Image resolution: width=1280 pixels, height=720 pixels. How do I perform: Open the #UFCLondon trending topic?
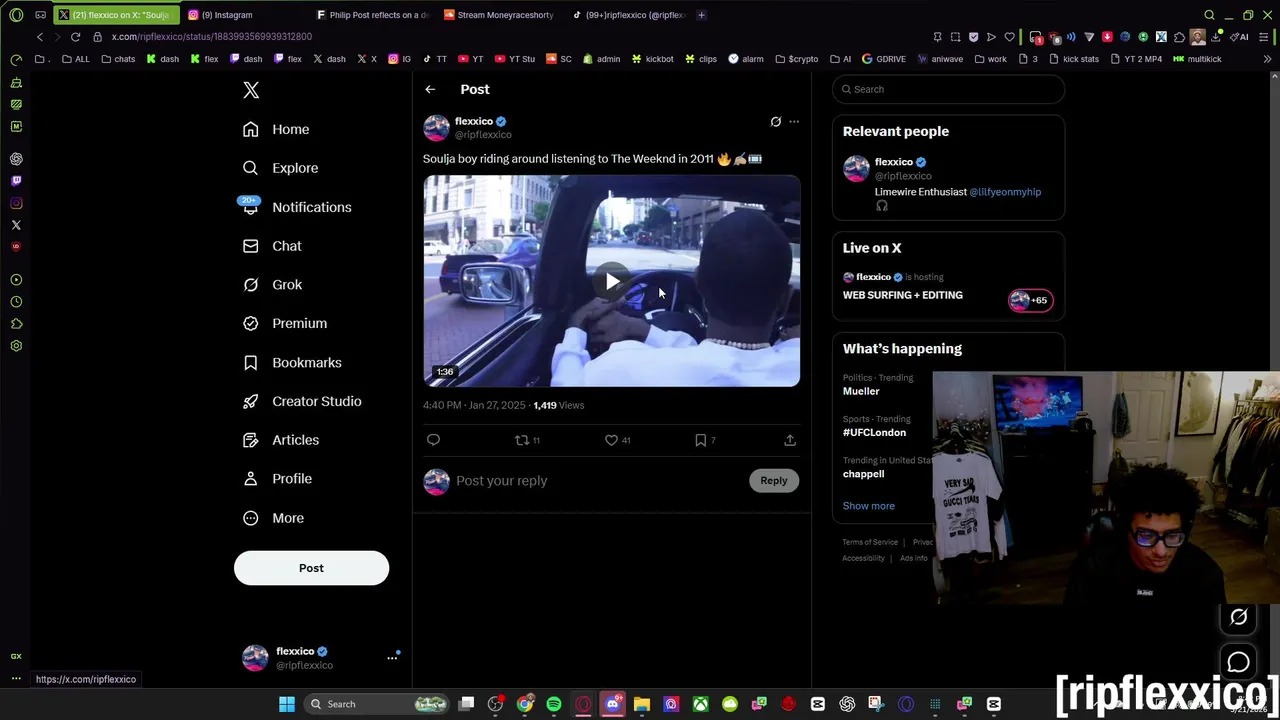click(875, 433)
